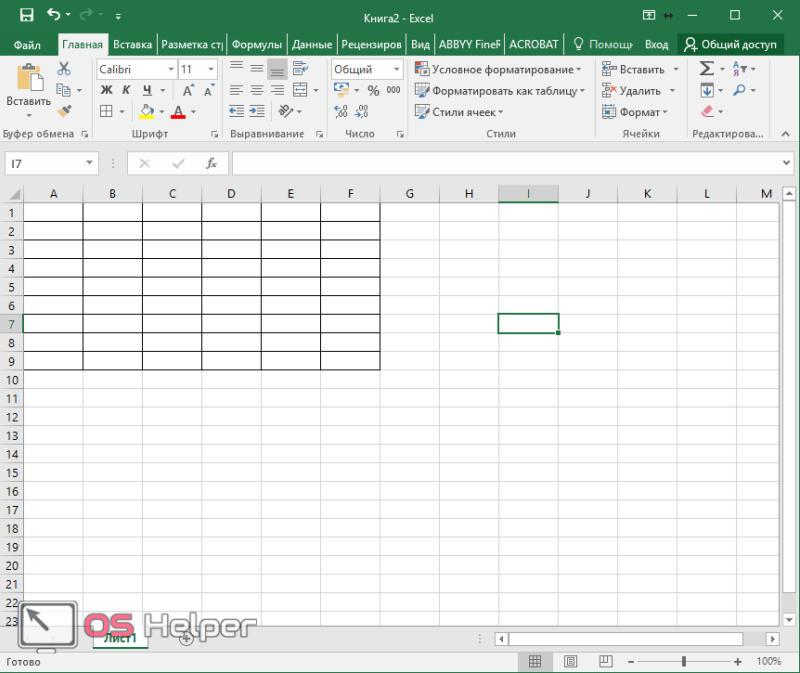Increase decimal places
Screen dimensions: 800x673
(x=340, y=111)
